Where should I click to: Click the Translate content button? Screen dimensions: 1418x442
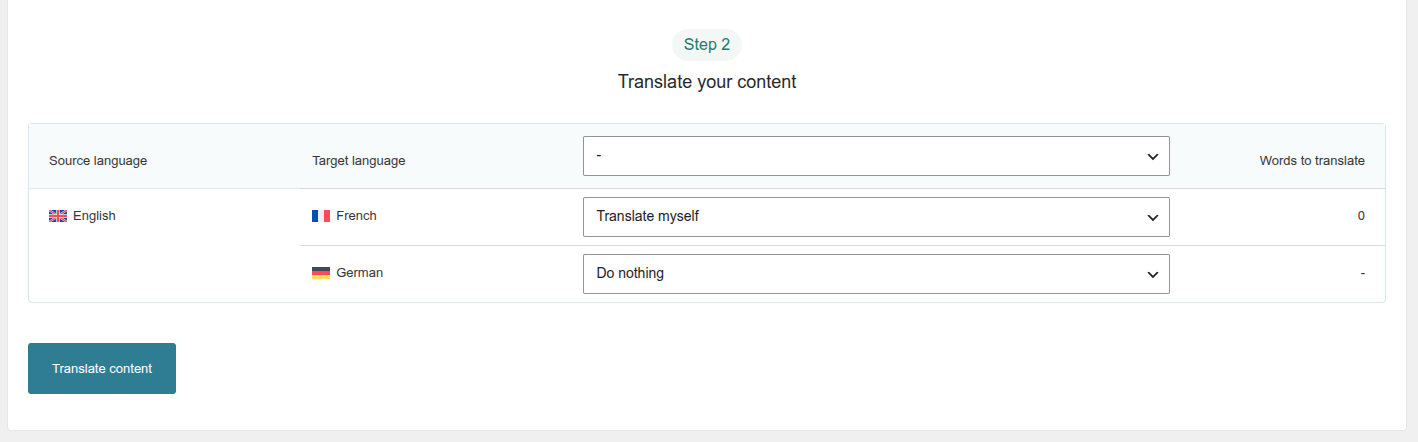102,369
